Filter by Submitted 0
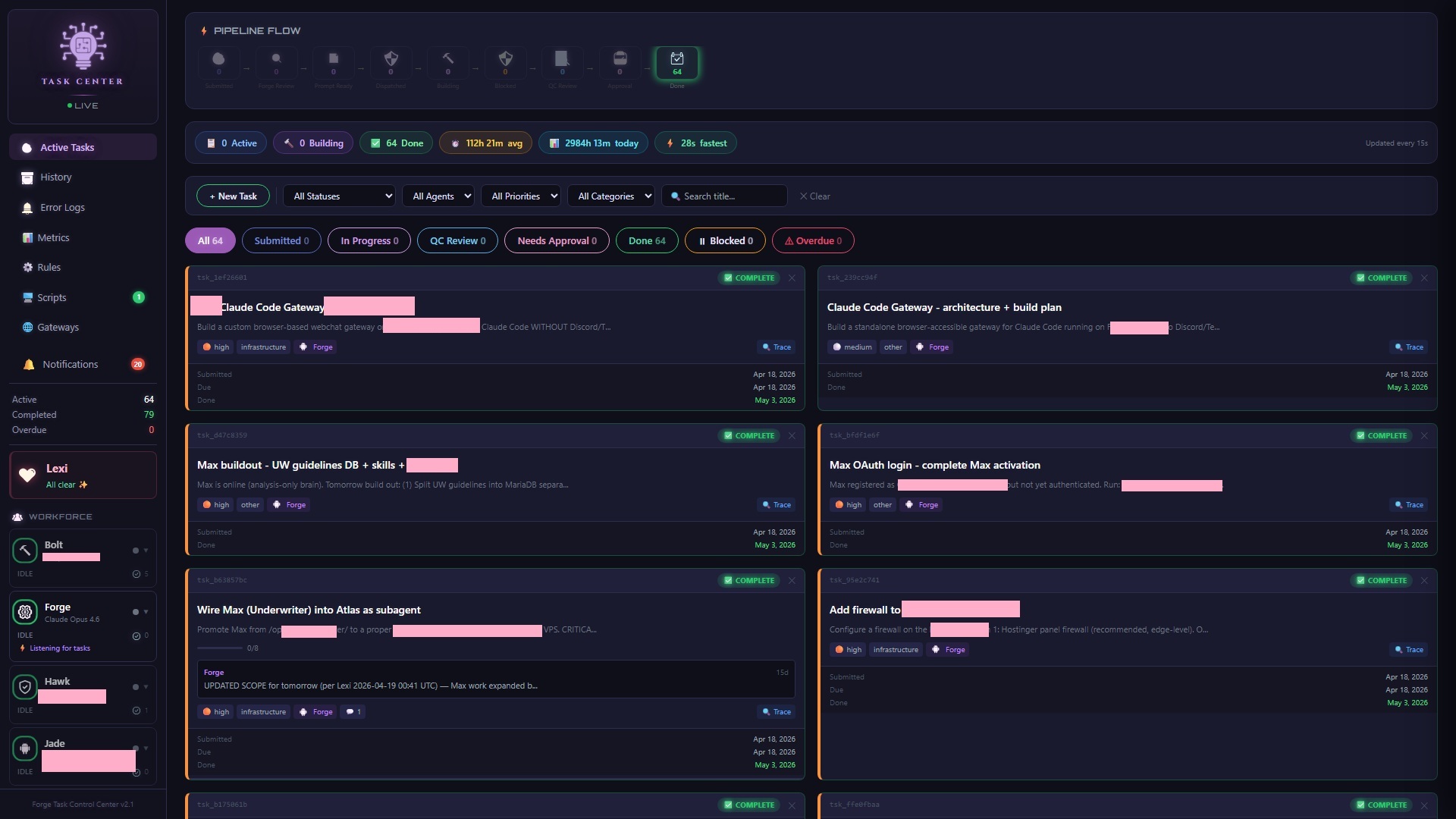Image resolution: width=1456 pixels, height=819 pixels. (281, 241)
